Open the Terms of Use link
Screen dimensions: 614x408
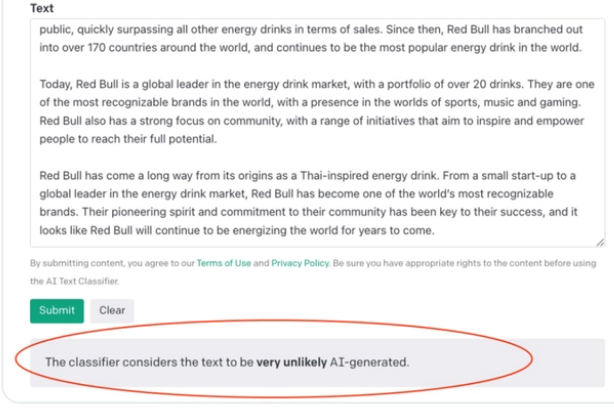(x=224, y=263)
